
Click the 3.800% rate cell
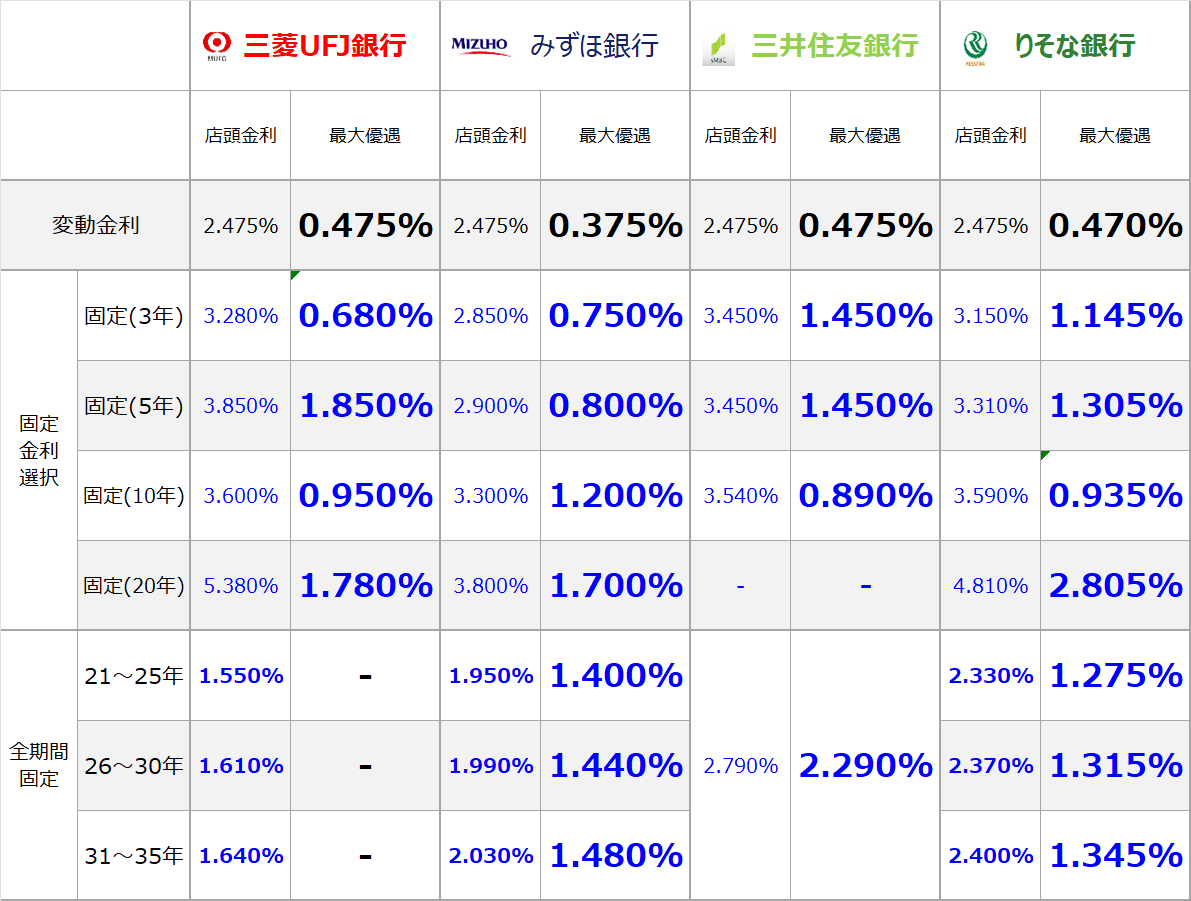coord(490,585)
